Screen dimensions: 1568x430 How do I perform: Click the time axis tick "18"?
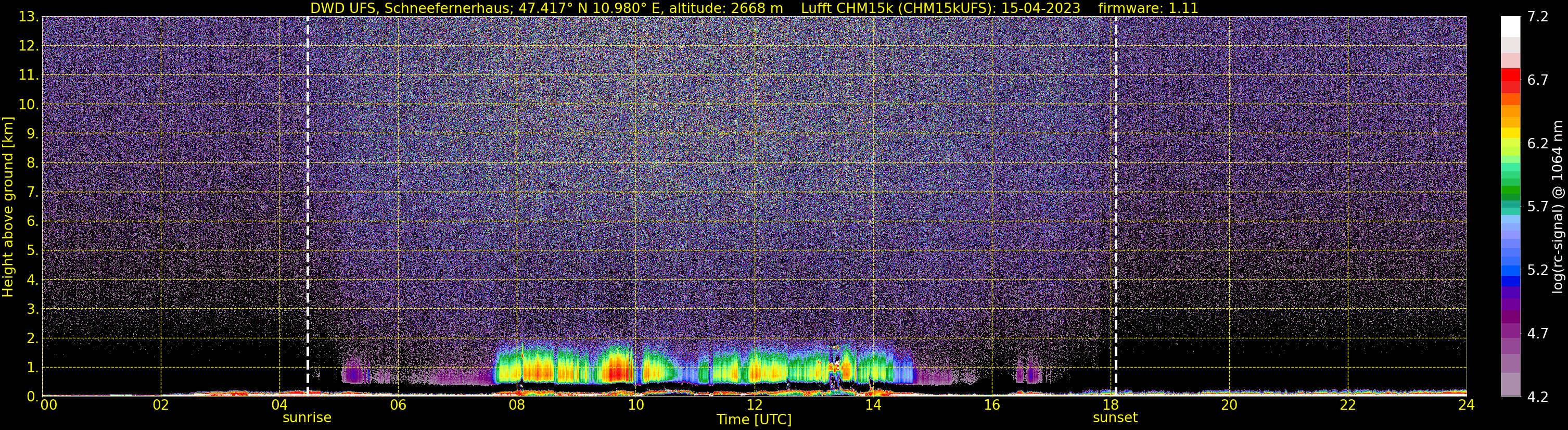pos(1110,405)
